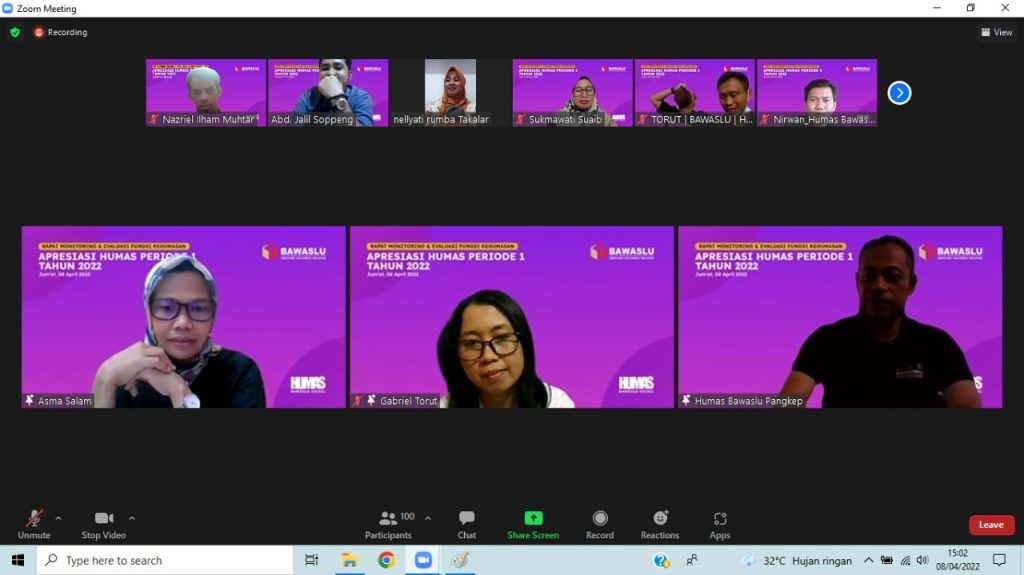Click the Gabriel Torut name label
Viewport: 1024px width, 575px height.
pos(409,401)
